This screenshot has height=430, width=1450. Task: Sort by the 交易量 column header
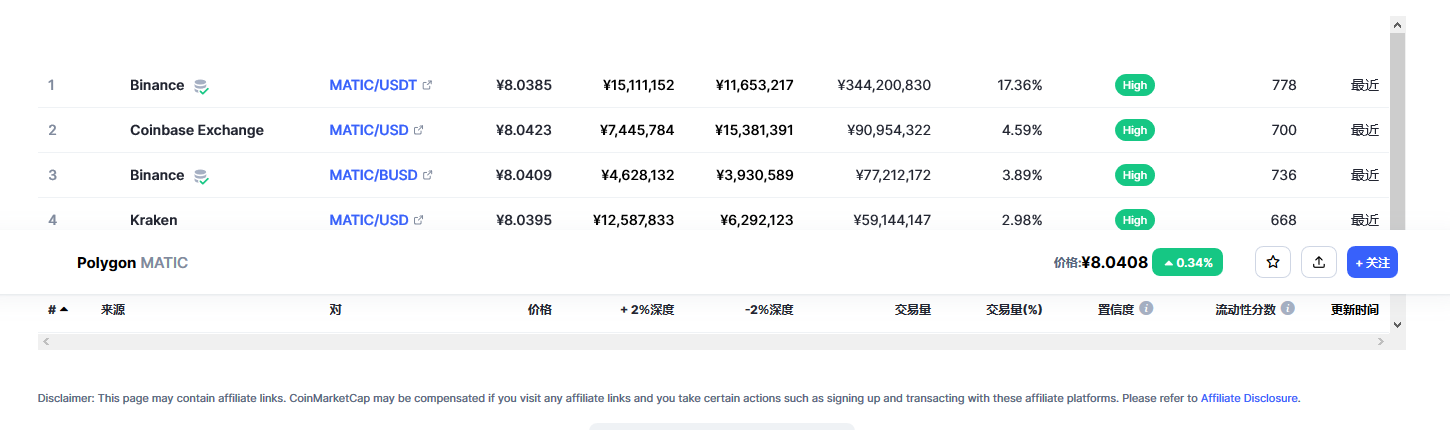[913, 309]
